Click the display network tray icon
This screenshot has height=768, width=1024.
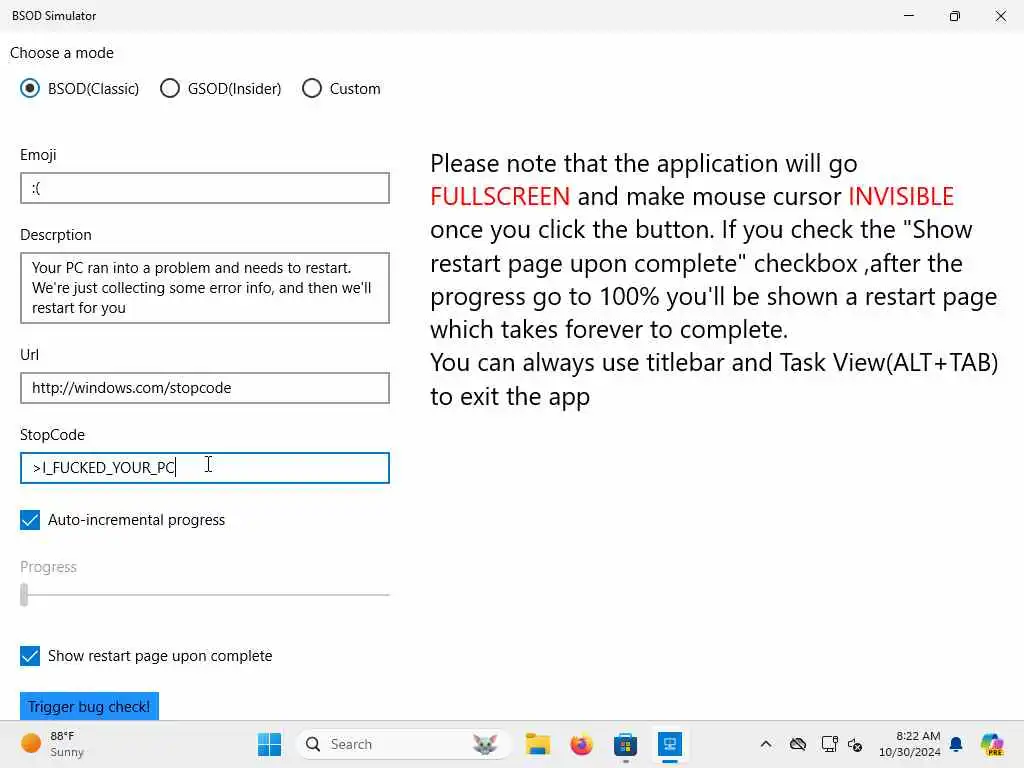pos(829,744)
